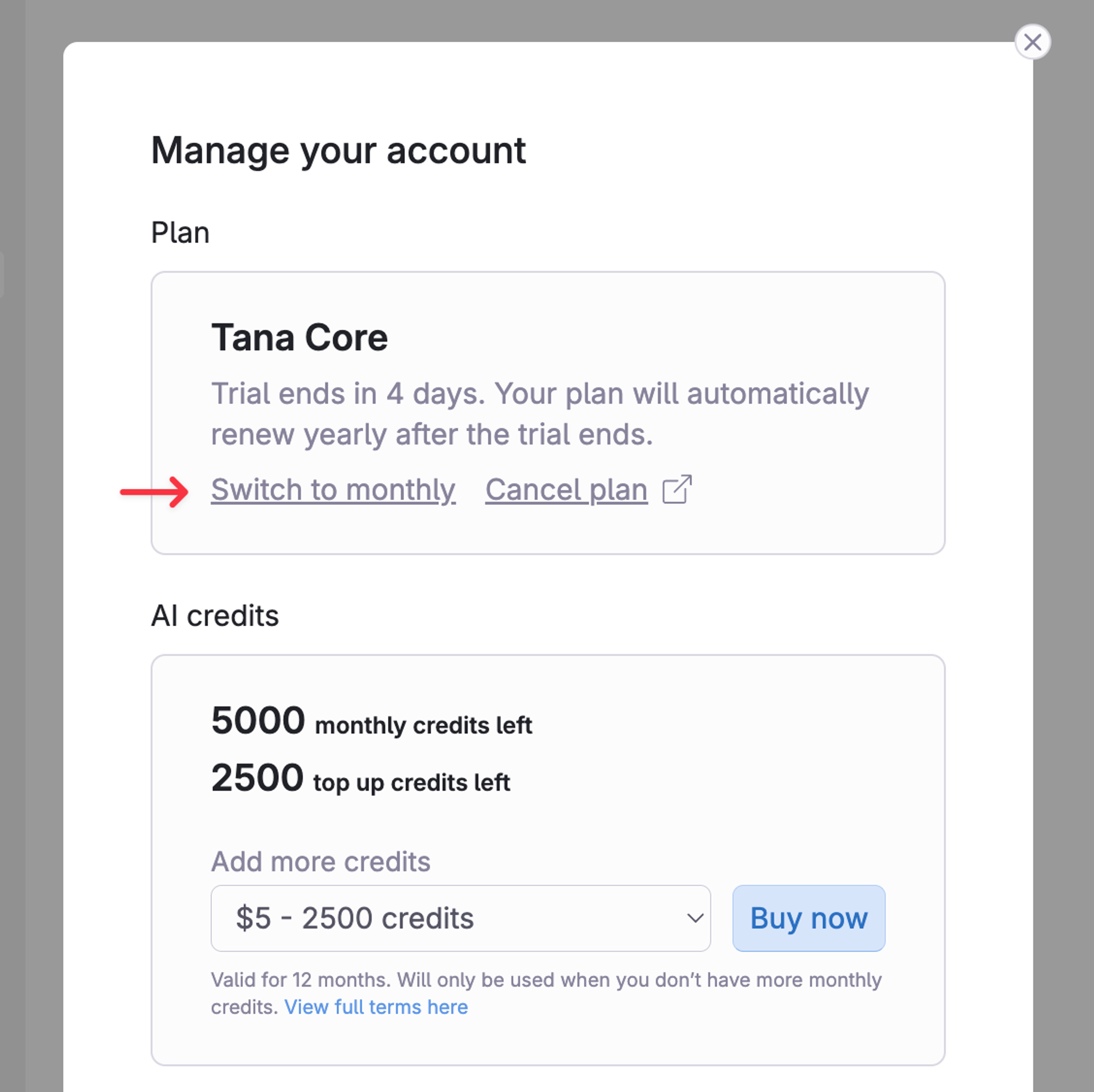Click the Valid for 12 months note
Viewport: 1094px width, 1092px height.
pos(545,980)
